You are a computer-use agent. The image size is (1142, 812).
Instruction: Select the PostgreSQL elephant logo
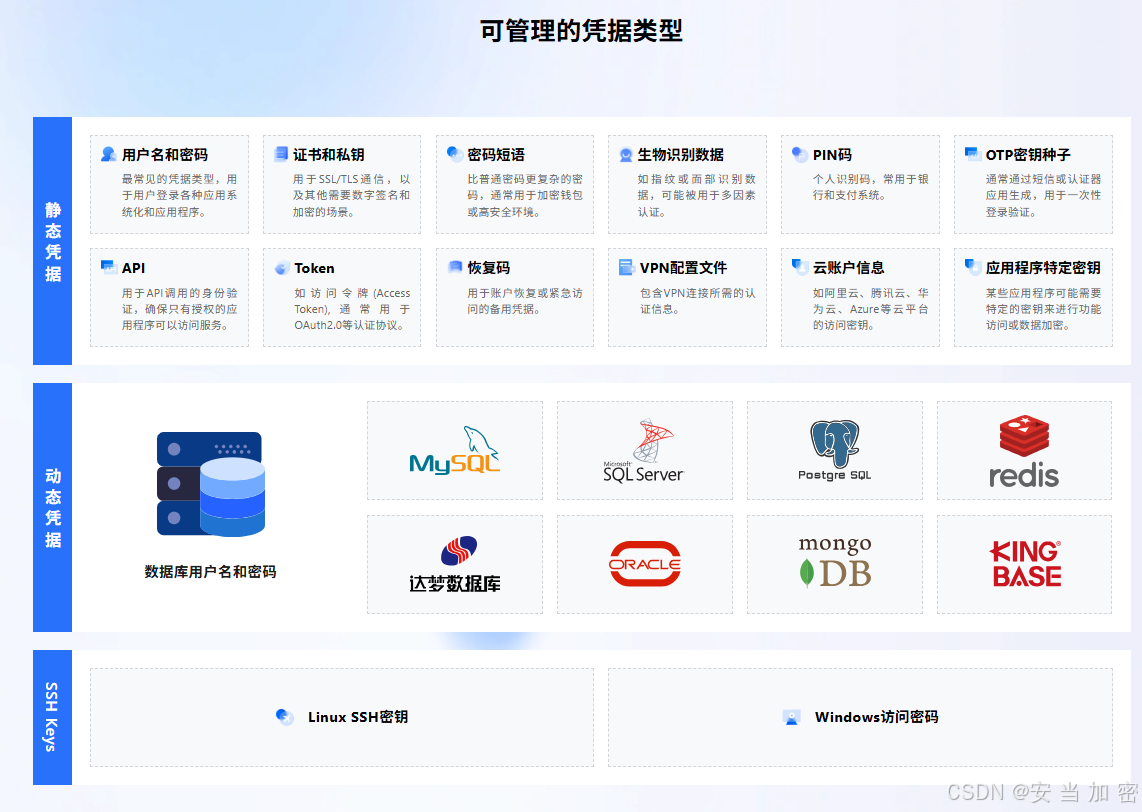[835, 451]
